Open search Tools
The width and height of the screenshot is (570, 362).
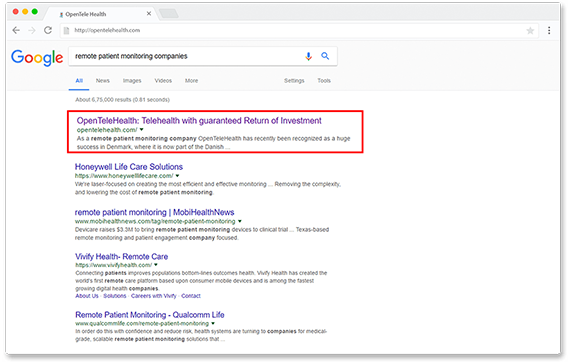(x=324, y=81)
